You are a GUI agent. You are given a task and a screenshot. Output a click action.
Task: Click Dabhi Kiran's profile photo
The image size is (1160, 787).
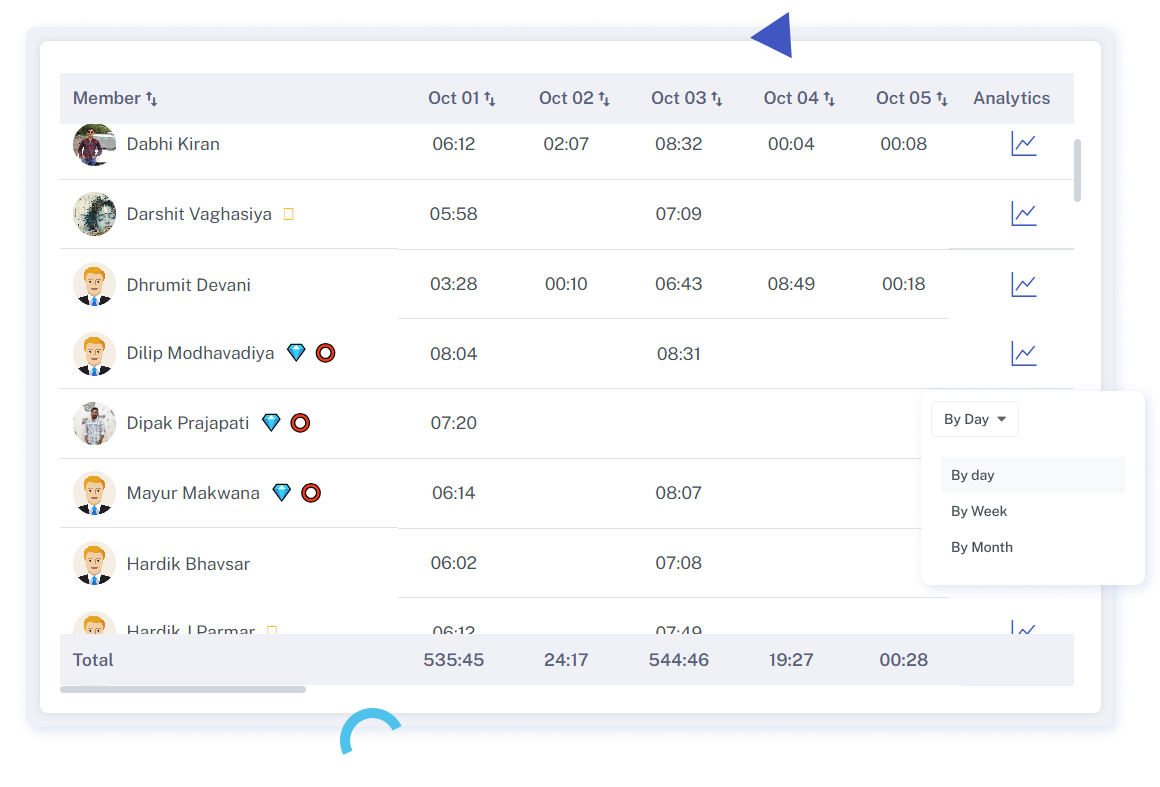pos(94,144)
